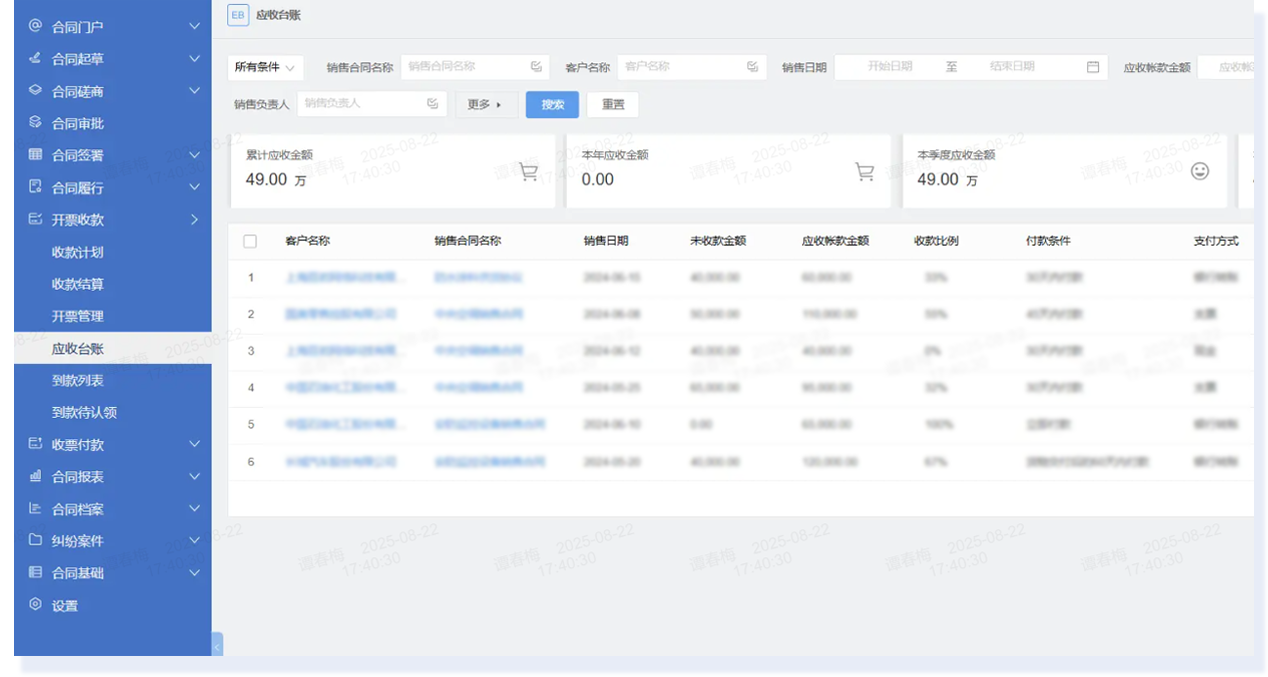1268x677 pixels.
Task: Open the 所有条件 dropdown
Action: (x=266, y=67)
